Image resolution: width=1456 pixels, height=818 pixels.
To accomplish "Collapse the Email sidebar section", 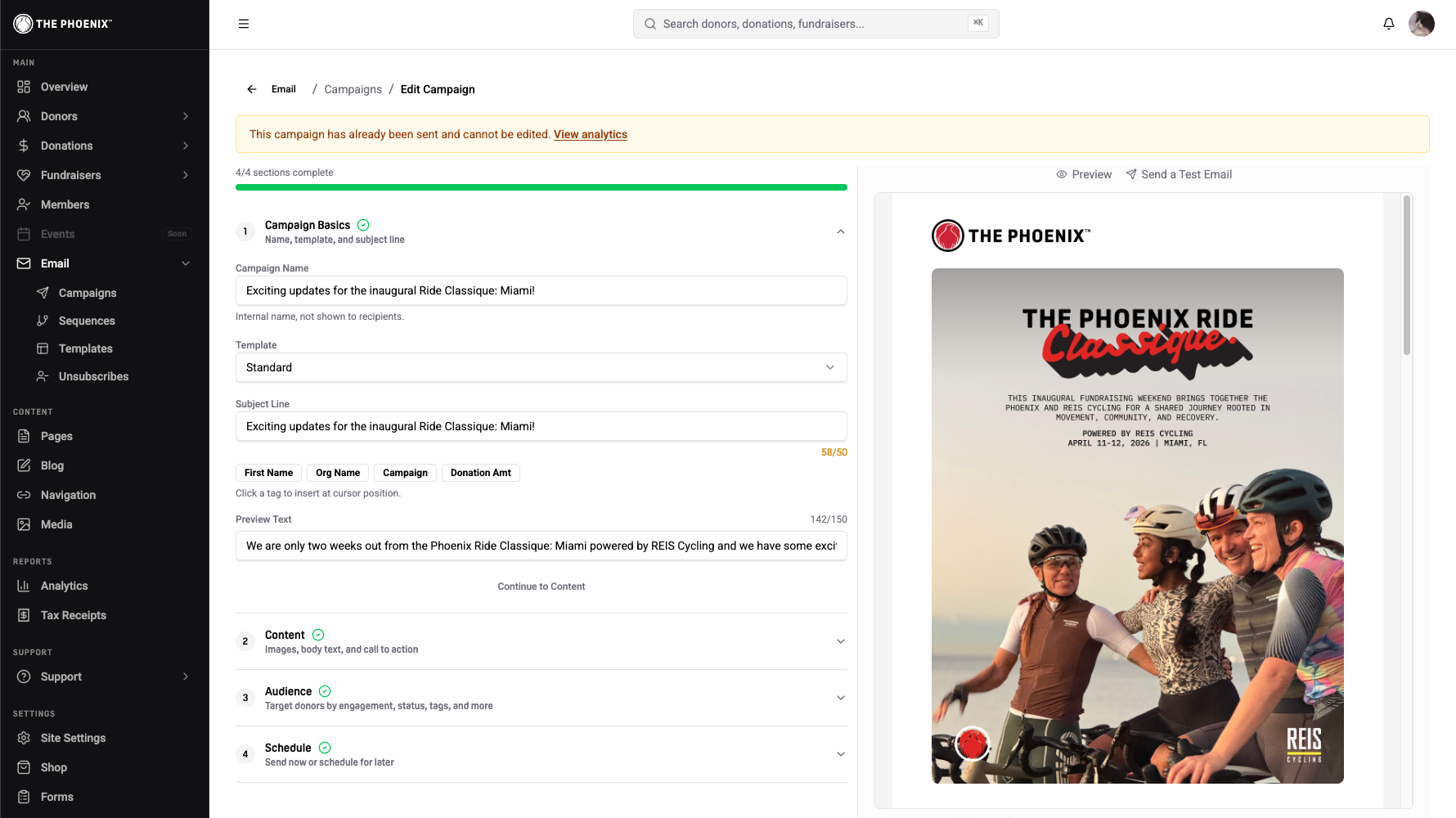I will [186, 263].
